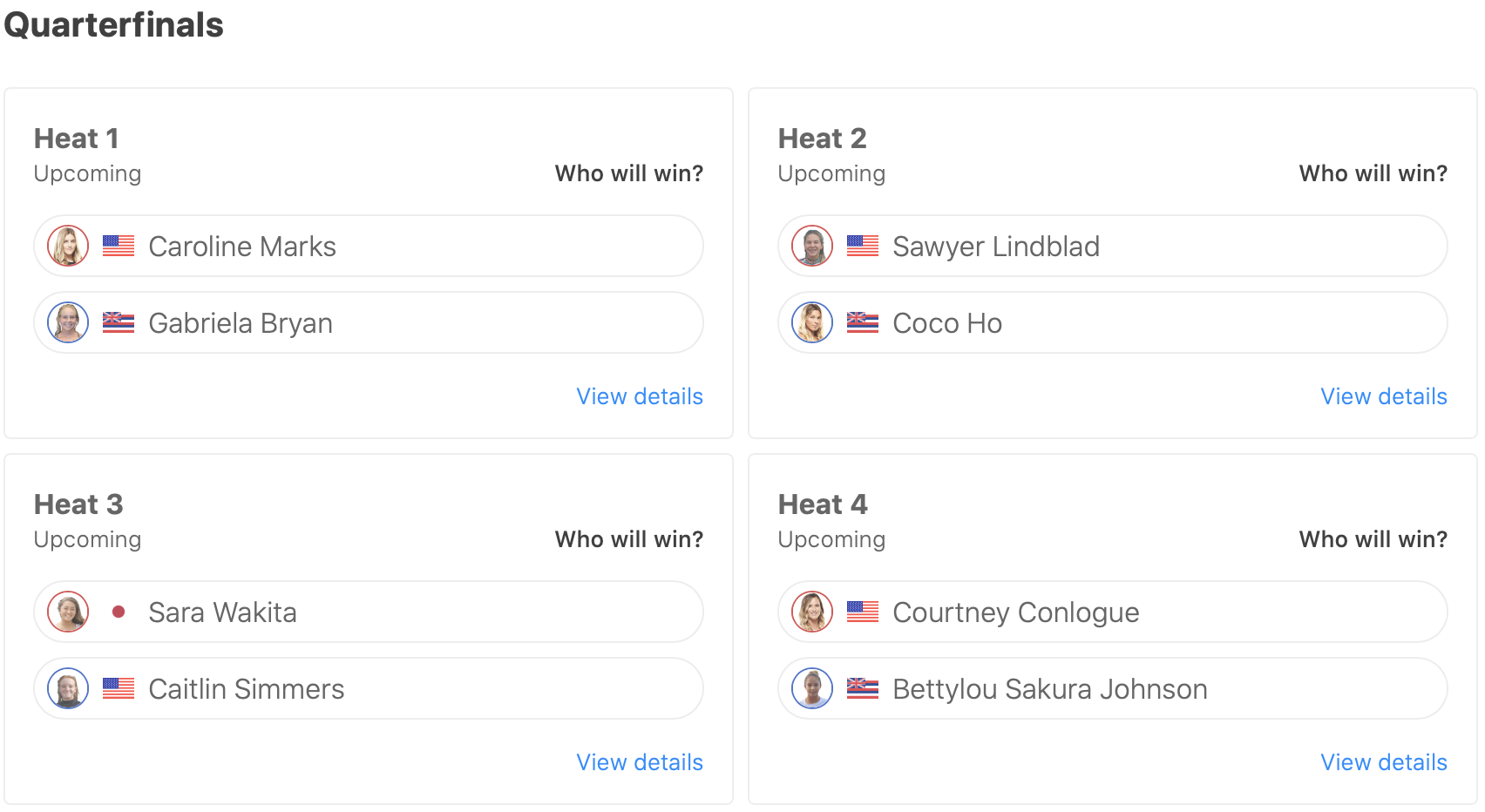Click the USA flag beside Courtney Conlogue
The image size is (1485, 812).
click(x=863, y=612)
